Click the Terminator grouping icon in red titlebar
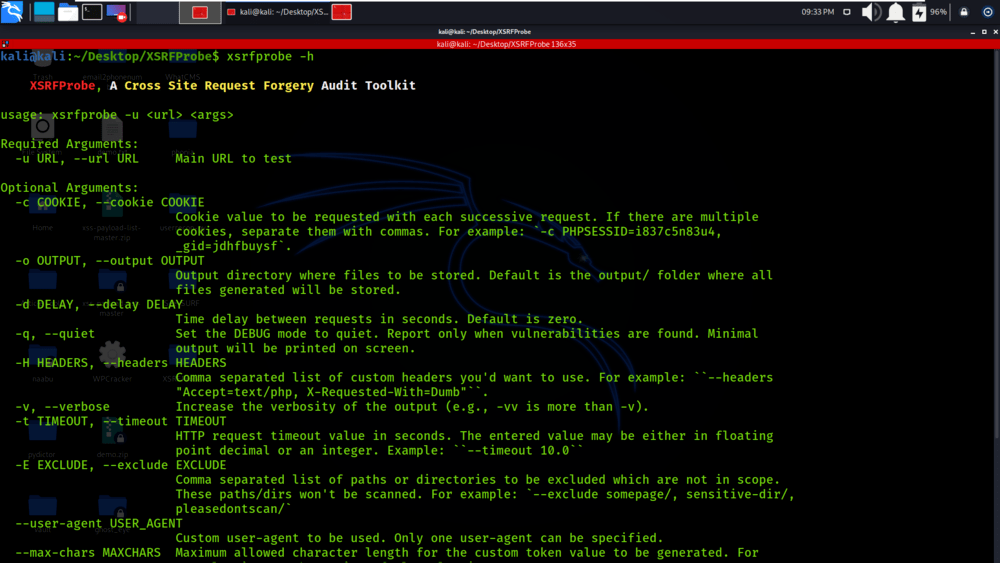The width and height of the screenshot is (1000, 563). click(5, 44)
